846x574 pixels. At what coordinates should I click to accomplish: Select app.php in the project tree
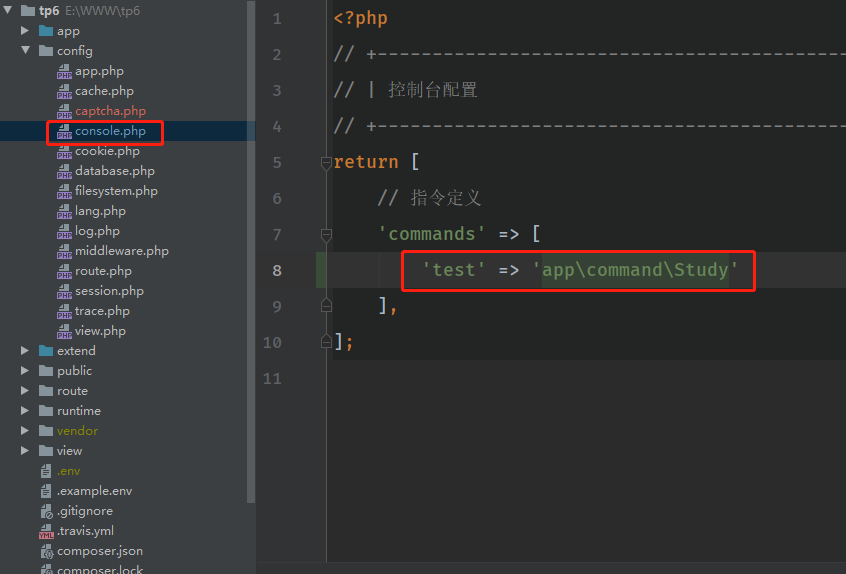click(x=99, y=71)
